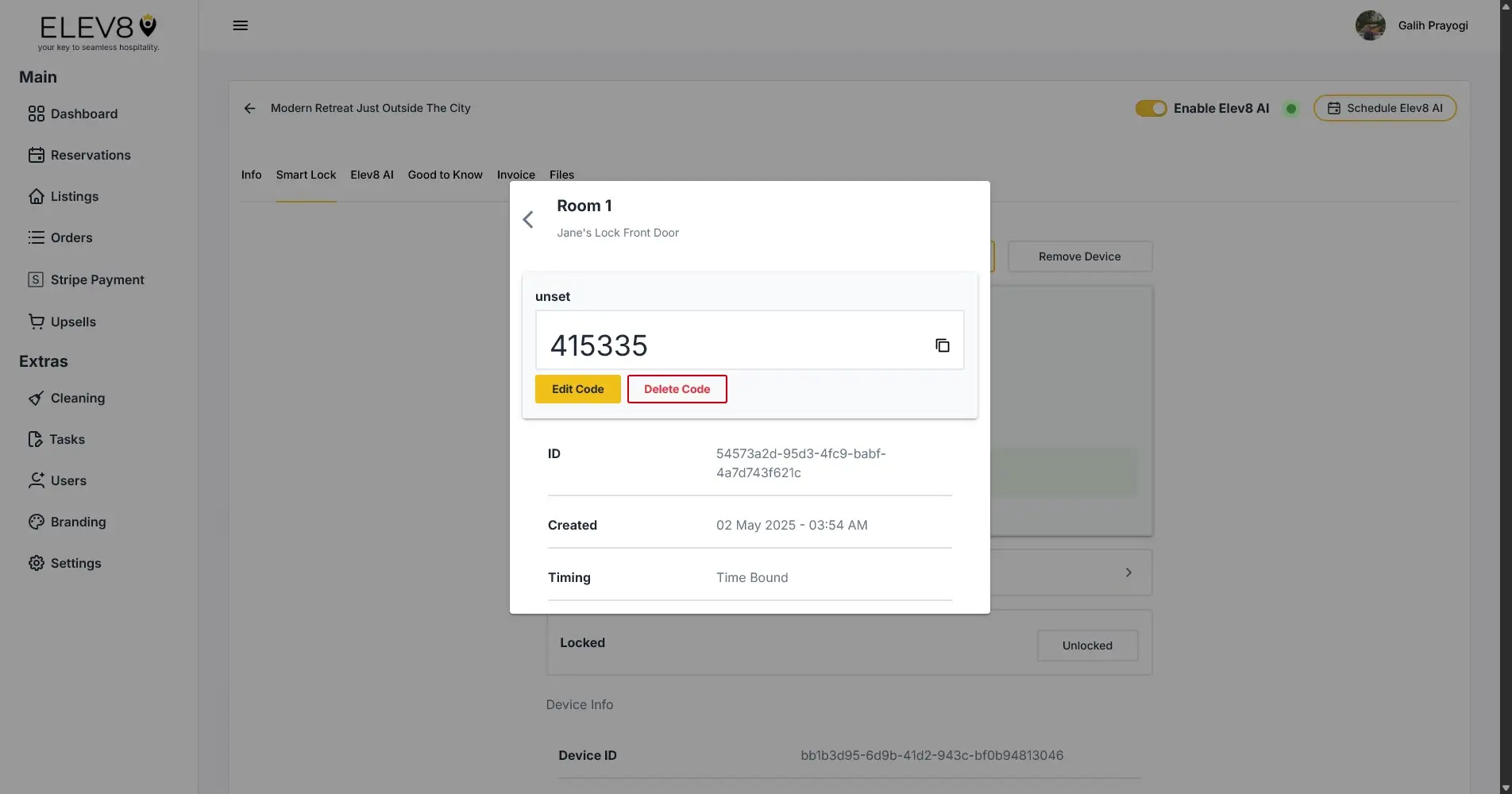Click the back arrow beside Modern Retreat title

click(x=249, y=108)
